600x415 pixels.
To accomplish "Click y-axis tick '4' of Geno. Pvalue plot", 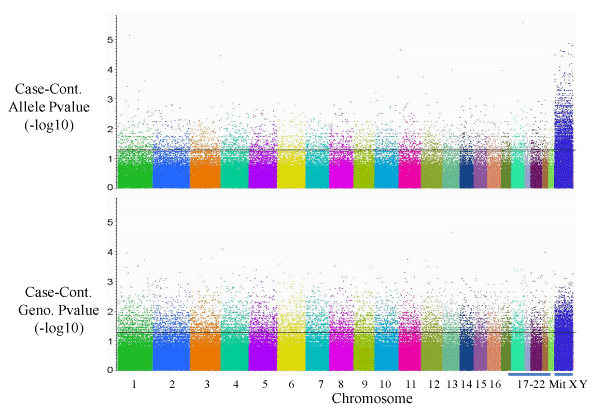I will coord(110,252).
